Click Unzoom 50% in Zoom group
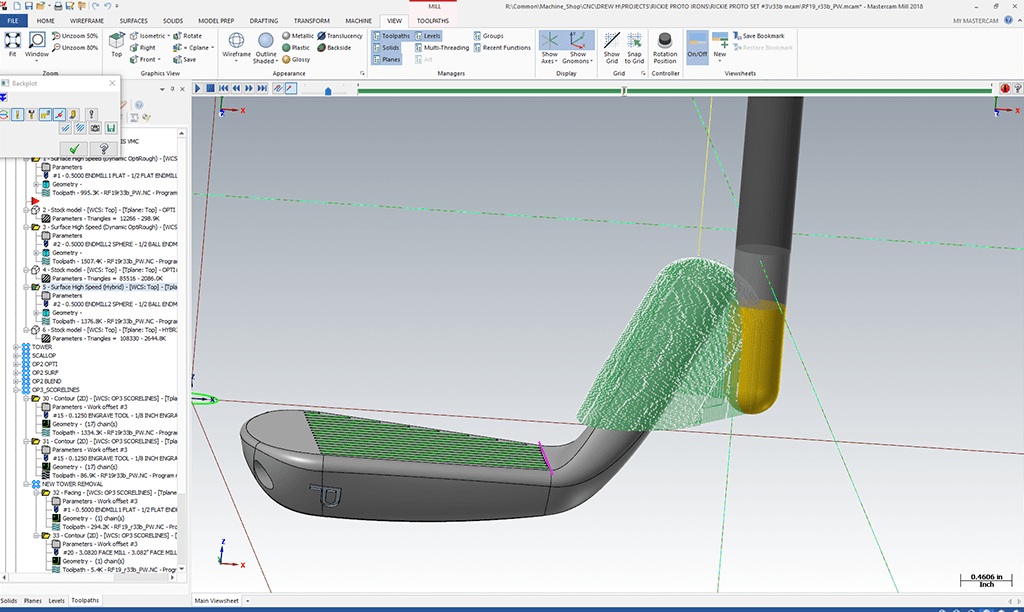 click(75, 36)
